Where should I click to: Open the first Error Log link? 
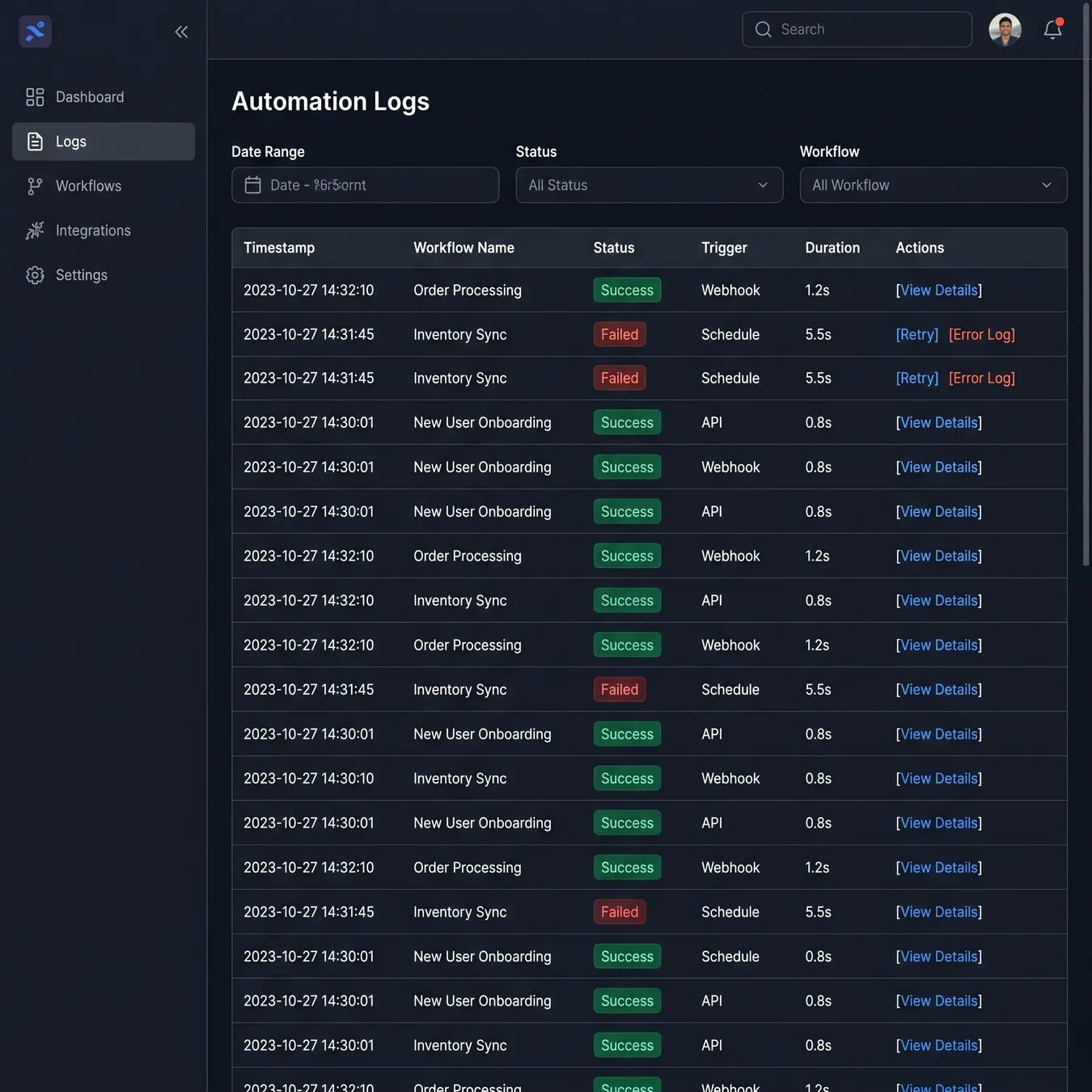pos(981,334)
